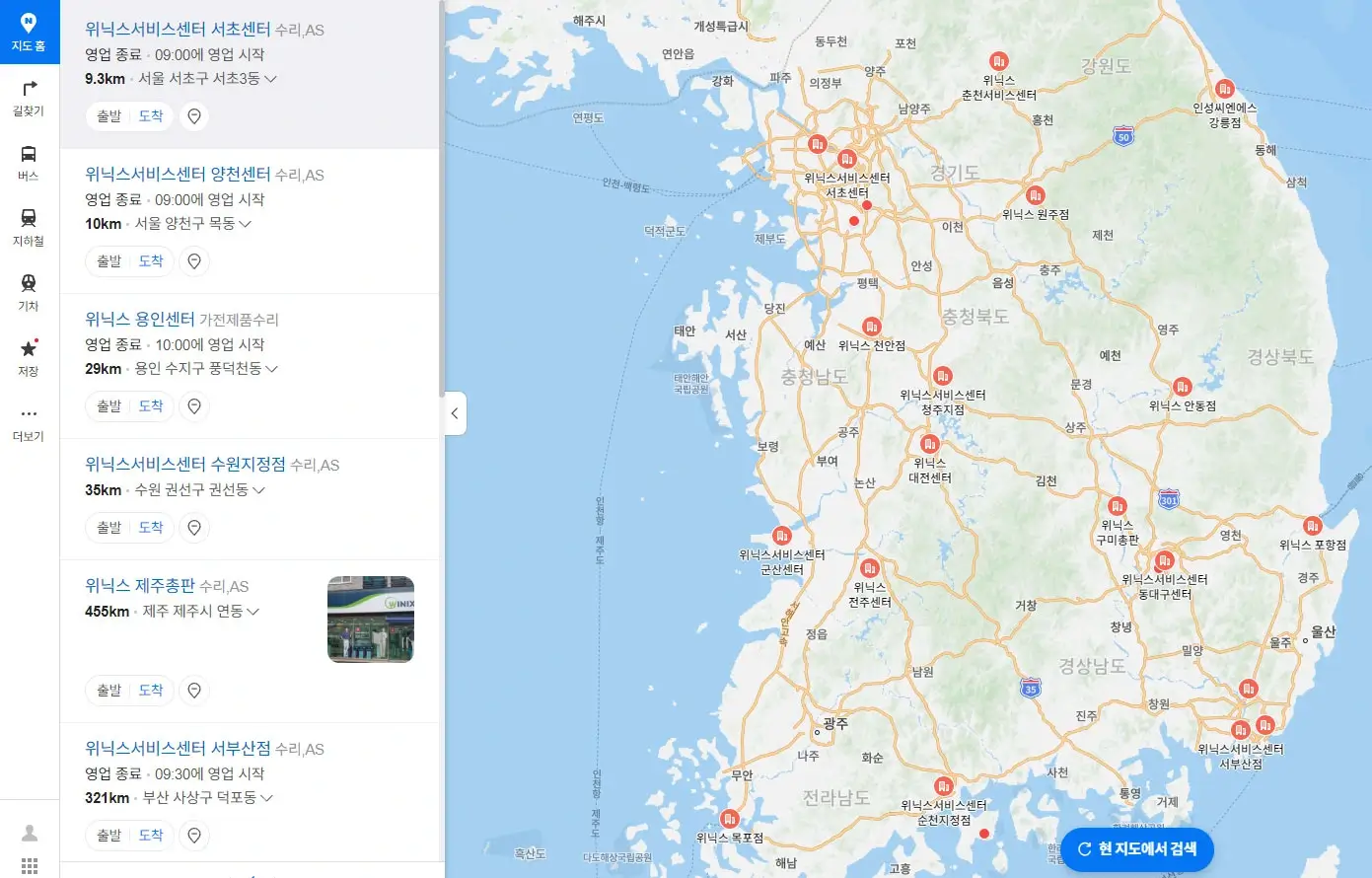Set 양천센터 as arrival (도착)

click(151, 261)
